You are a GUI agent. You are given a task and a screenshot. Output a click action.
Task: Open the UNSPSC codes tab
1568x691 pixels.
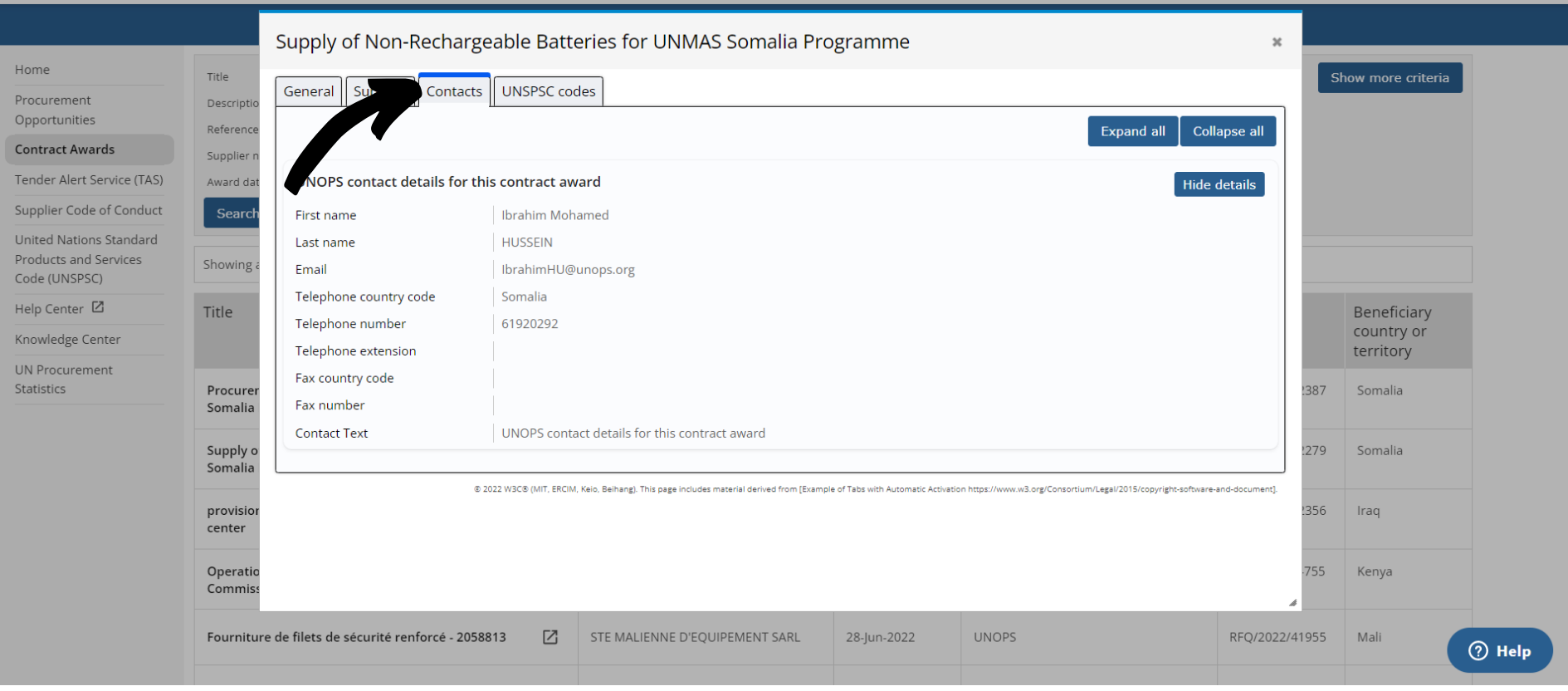click(x=549, y=91)
